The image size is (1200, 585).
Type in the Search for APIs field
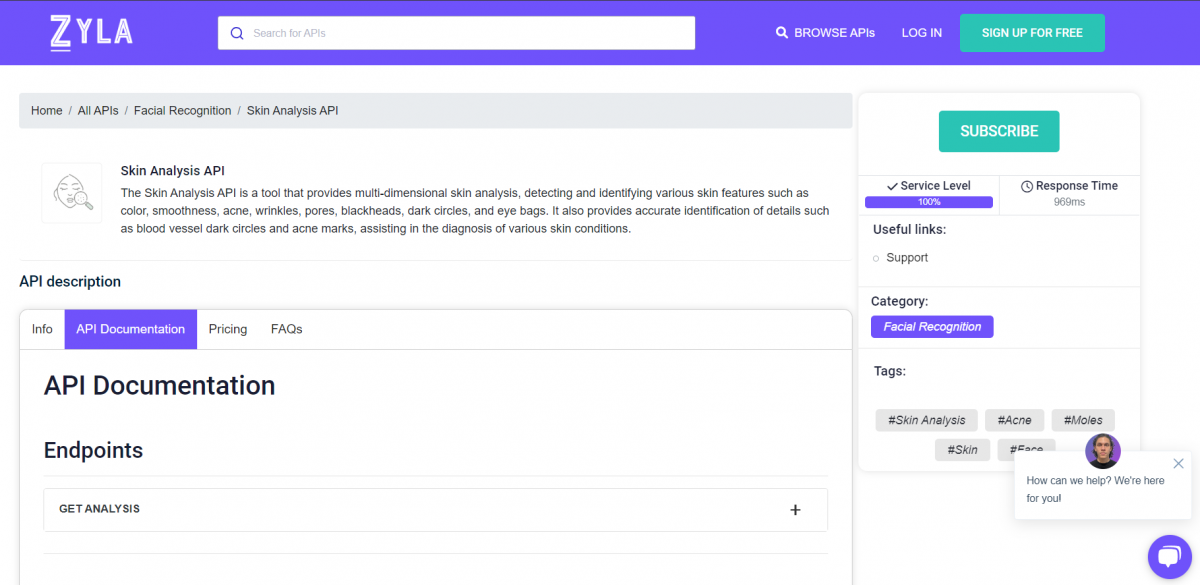tap(470, 33)
